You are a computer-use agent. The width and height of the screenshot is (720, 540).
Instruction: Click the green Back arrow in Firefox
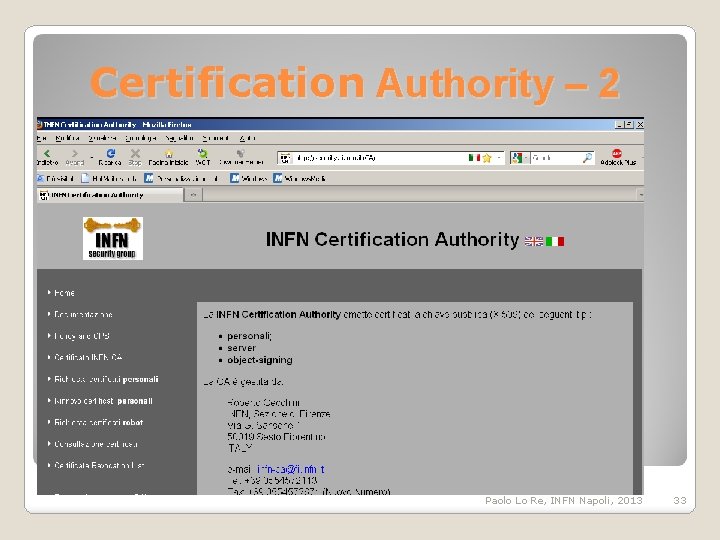[47, 153]
